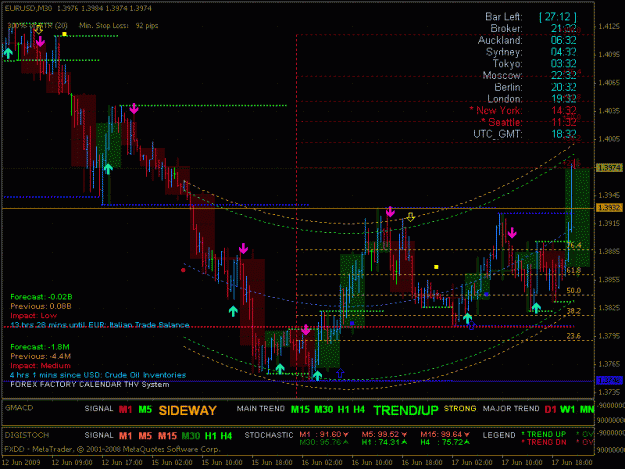This screenshot has height=469, width=625.
Task: Click the 38.2 Fibonacci level label
Action: (x=574, y=311)
